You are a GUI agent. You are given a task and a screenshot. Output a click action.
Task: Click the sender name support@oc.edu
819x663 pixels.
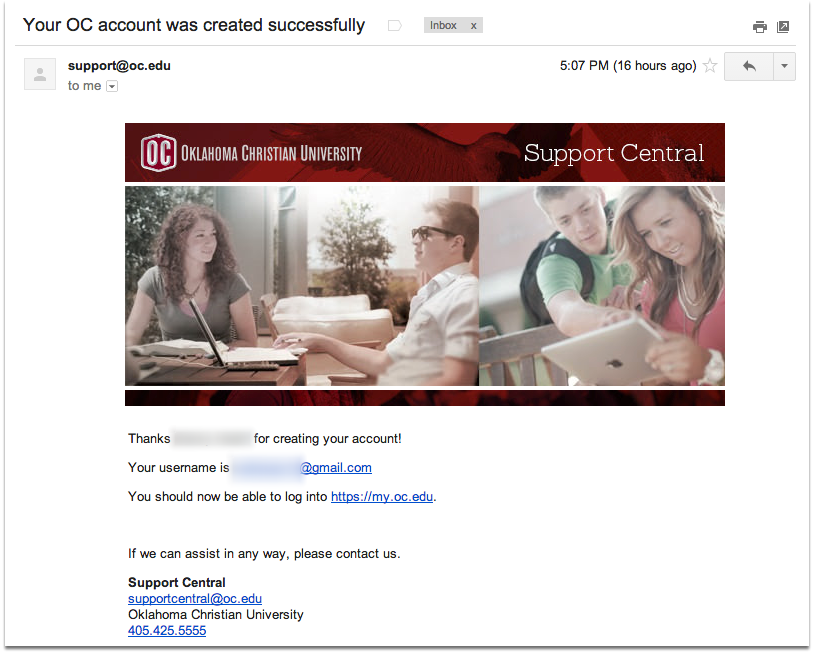pyautogui.click(x=119, y=66)
